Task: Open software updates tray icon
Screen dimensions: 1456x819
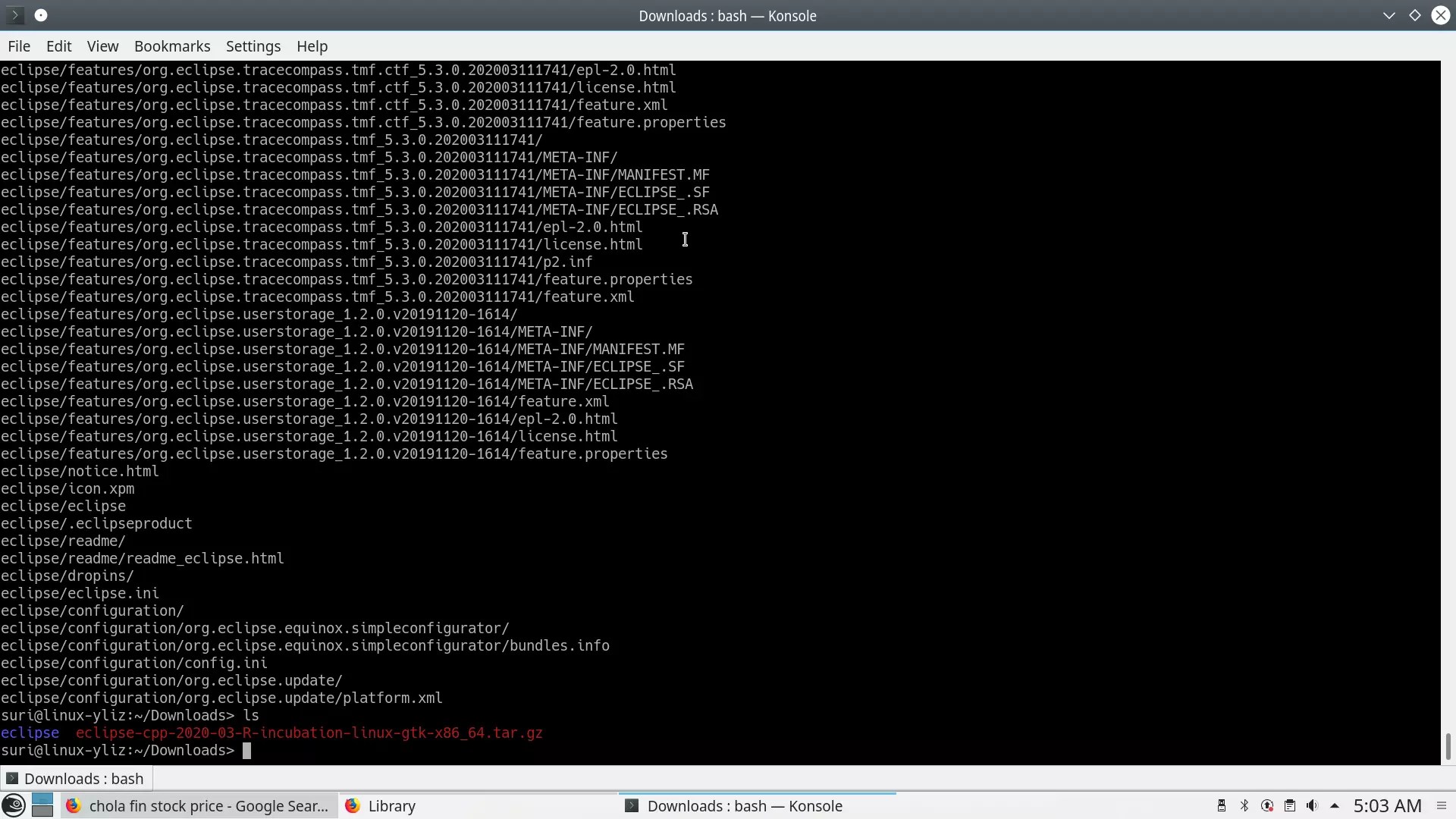Action: [1266, 805]
